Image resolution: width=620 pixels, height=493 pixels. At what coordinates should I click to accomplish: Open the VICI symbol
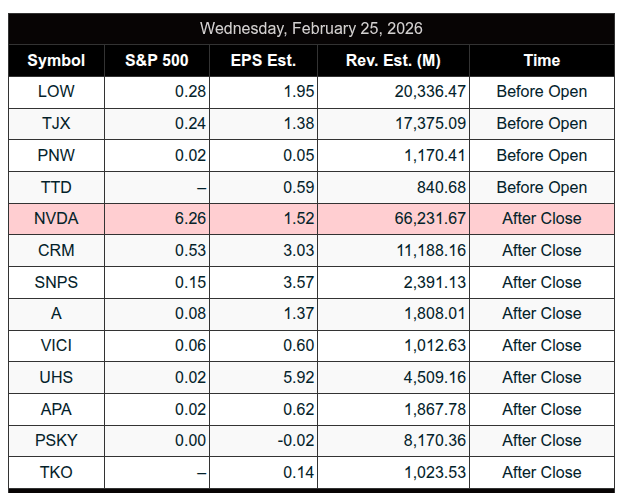click(56, 345)
